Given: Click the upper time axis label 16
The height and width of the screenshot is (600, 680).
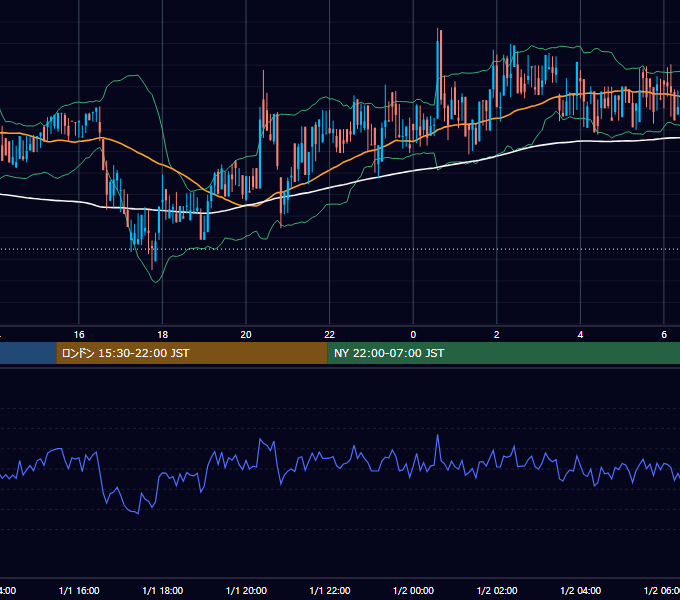Looking at the screenshot, I should click(x=79, y=335).
